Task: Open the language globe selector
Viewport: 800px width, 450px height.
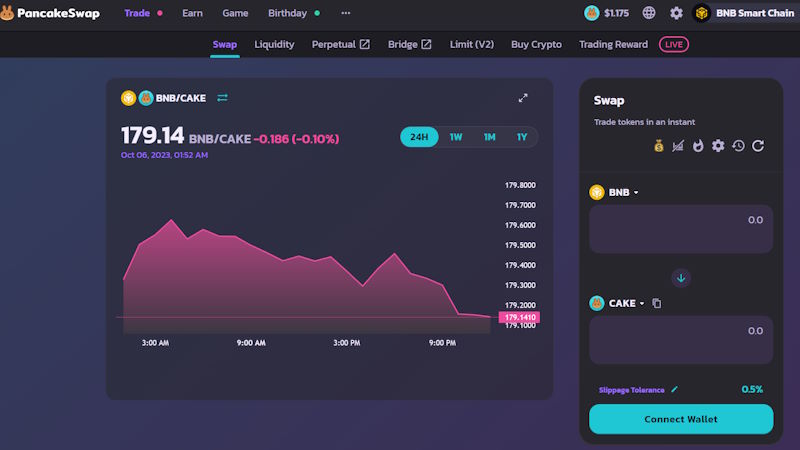Action: (x=650, y=14)
